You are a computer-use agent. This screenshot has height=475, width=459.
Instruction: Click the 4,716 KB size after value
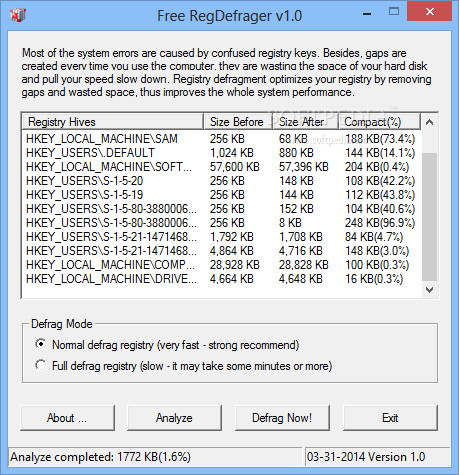pyautogui.click(x=301, y=251)
